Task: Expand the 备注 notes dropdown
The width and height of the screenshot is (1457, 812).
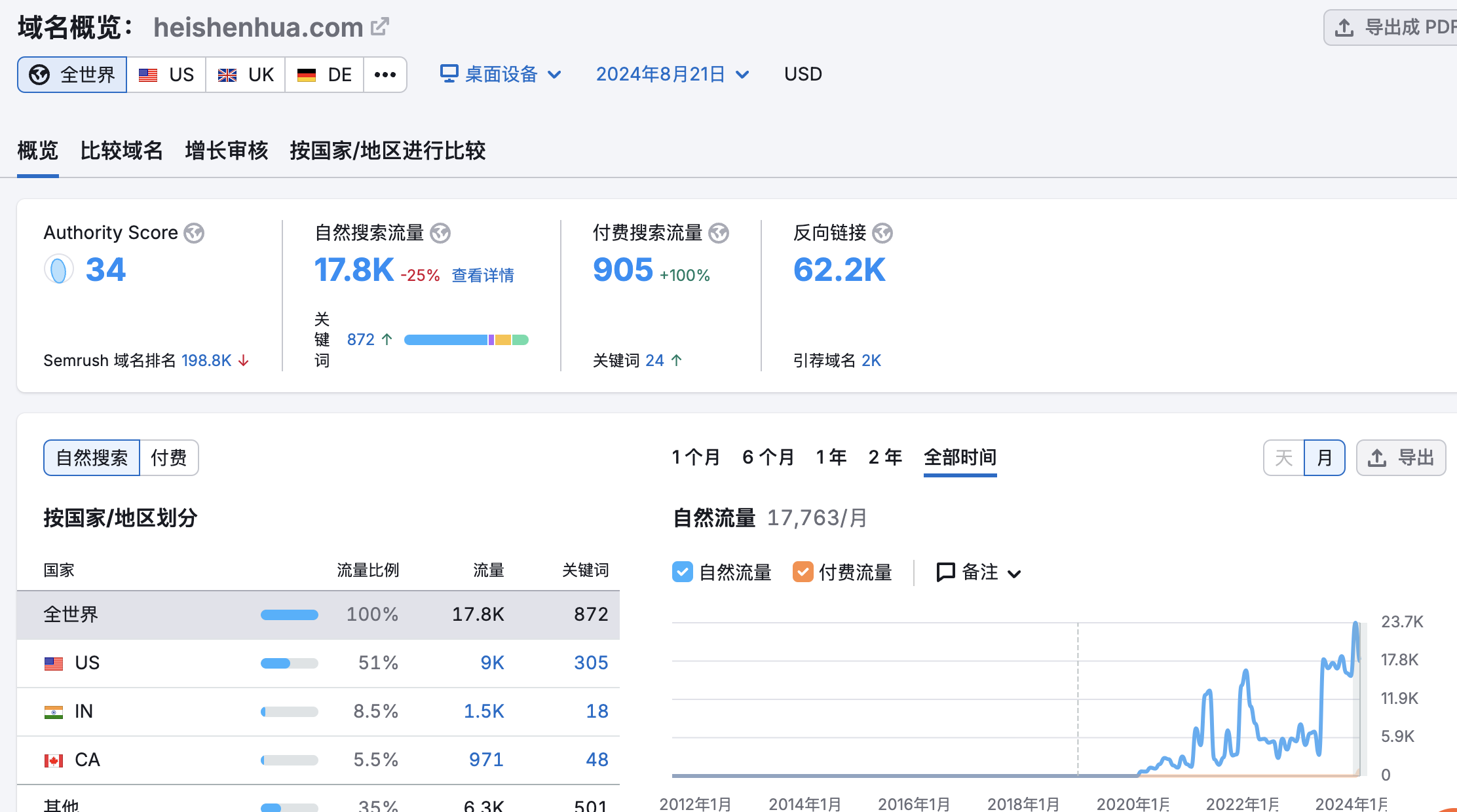Action: tap(979, 572)
